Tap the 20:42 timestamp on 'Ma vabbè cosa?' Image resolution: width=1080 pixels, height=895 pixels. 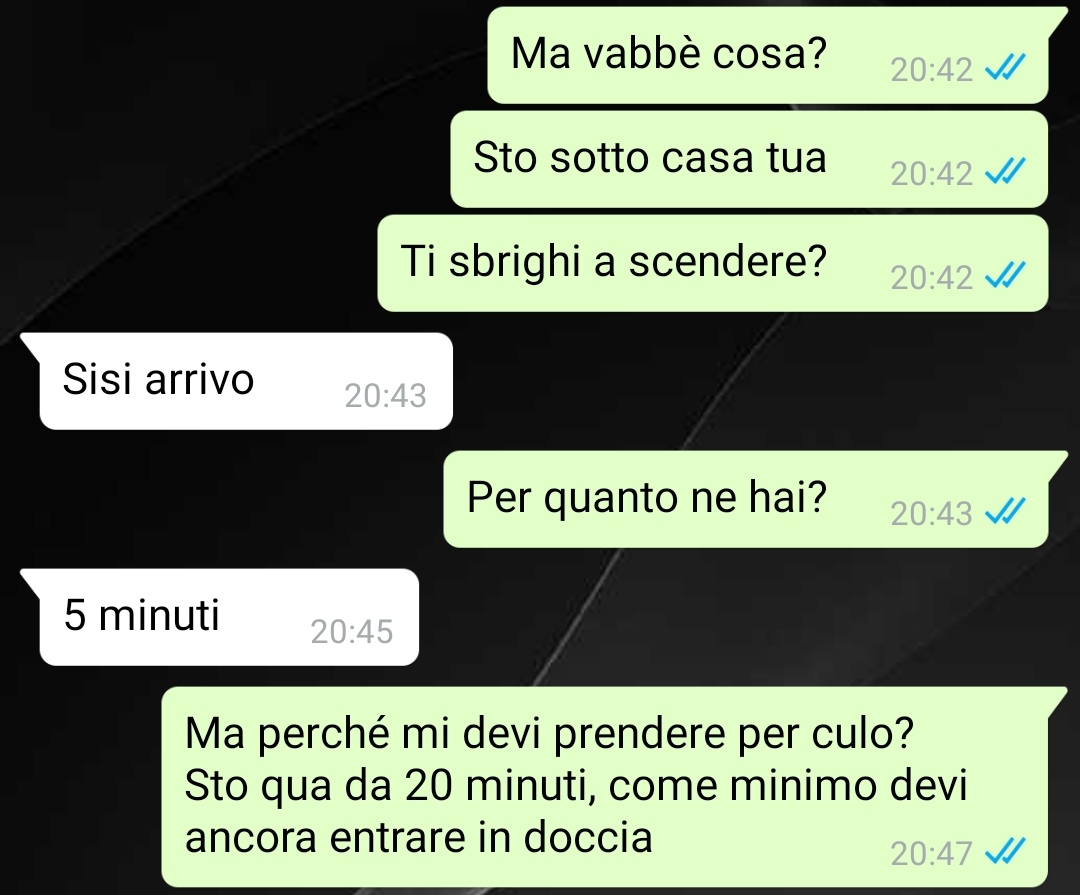click(931, 70)
